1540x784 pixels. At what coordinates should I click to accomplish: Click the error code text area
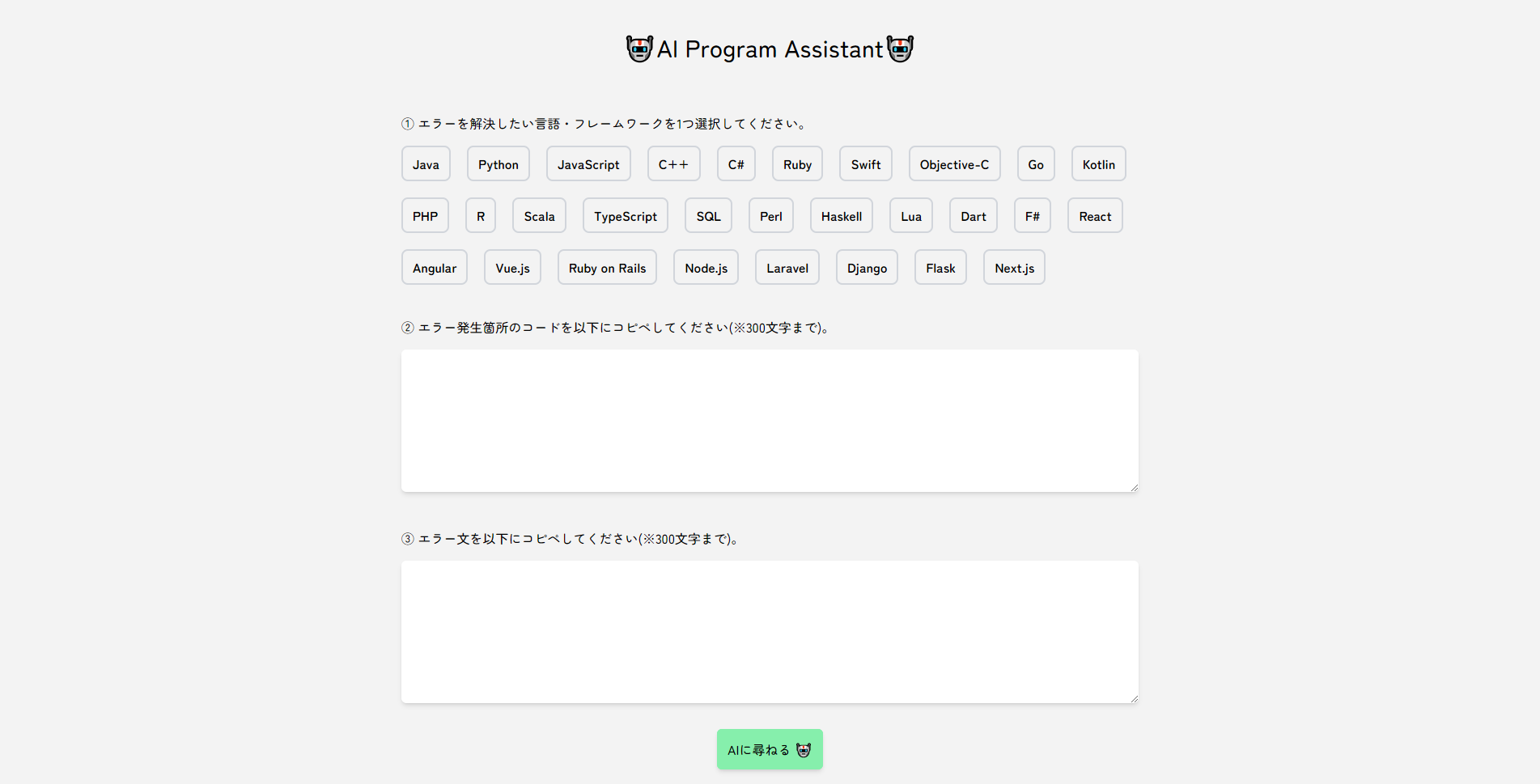(x=770, y=421)
